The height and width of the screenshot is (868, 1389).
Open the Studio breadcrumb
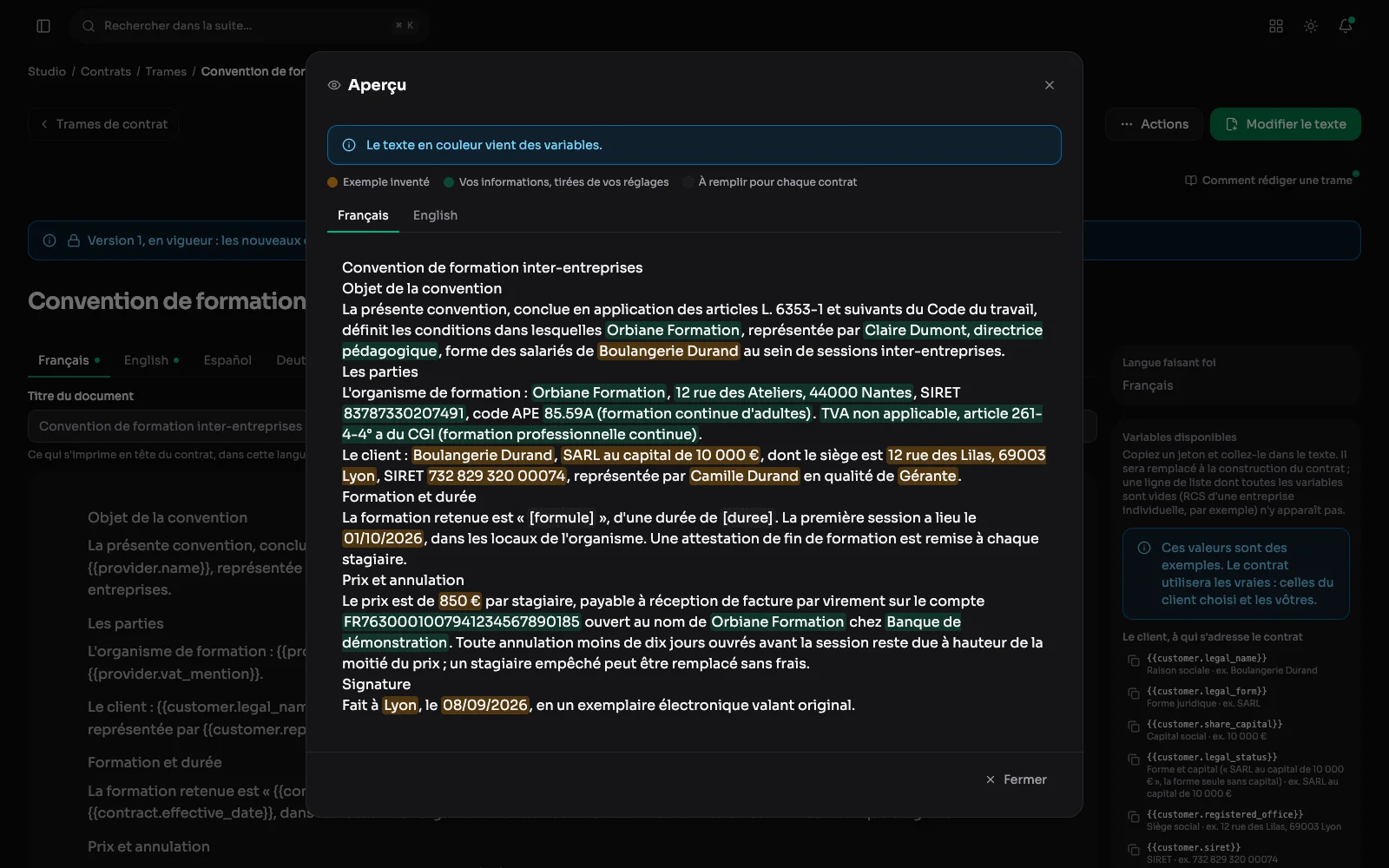(x=47, y=71)
